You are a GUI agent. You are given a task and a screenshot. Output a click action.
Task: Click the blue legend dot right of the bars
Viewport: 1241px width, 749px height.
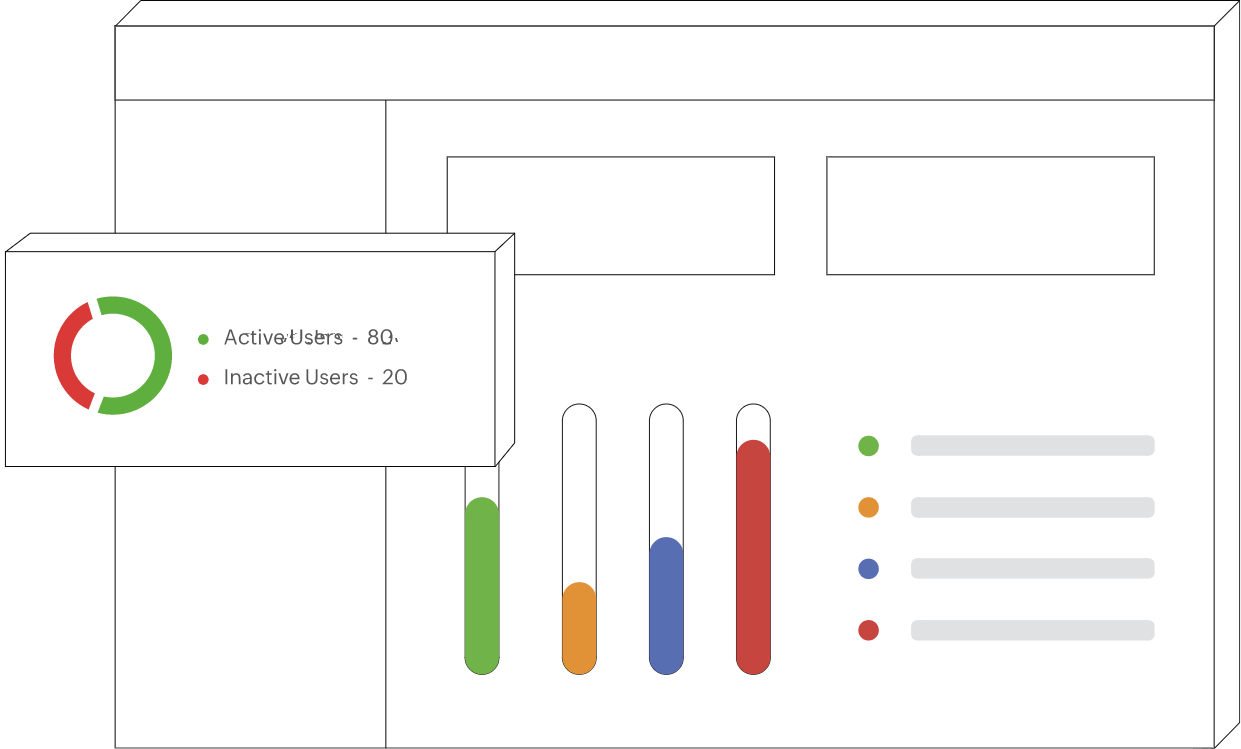(x=868, y=569)
